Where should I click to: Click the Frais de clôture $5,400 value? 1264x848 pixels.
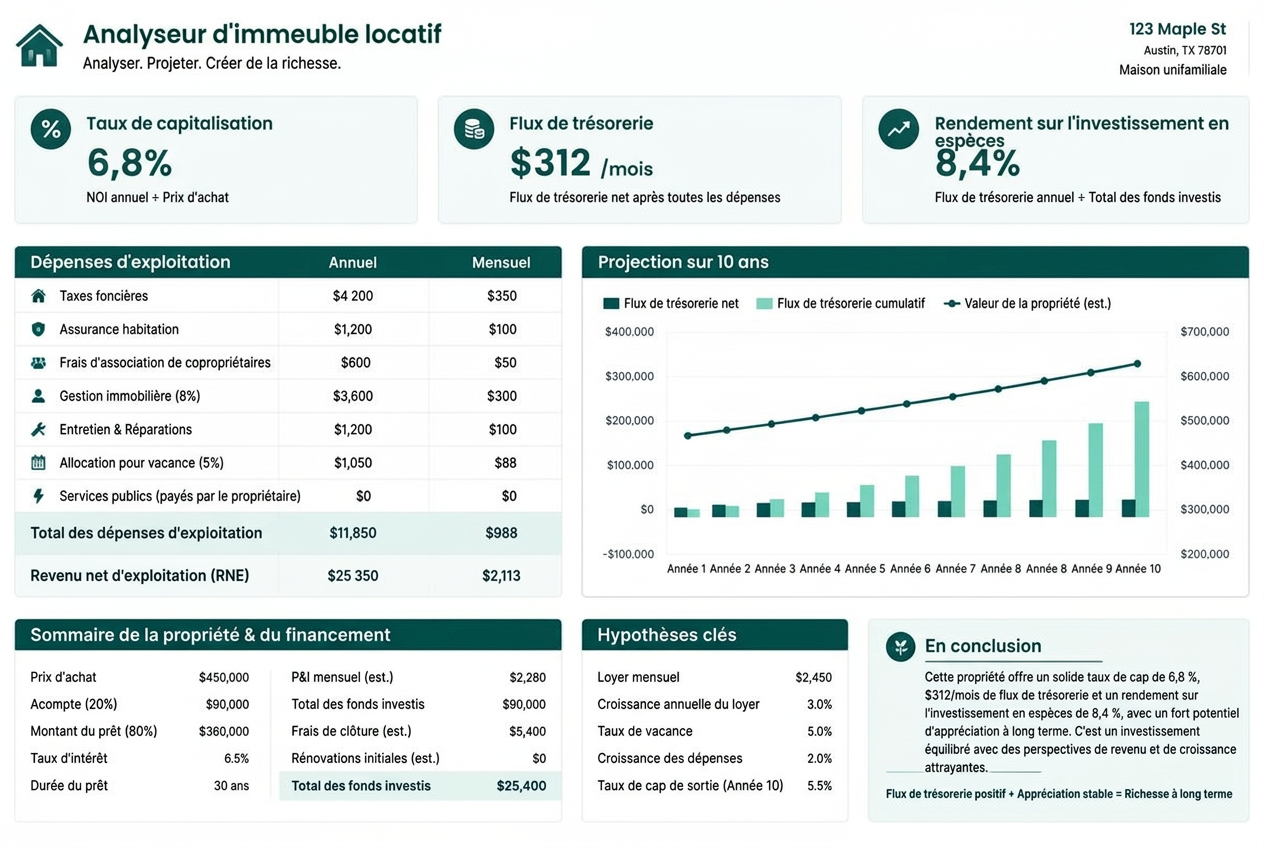[528, 731]
